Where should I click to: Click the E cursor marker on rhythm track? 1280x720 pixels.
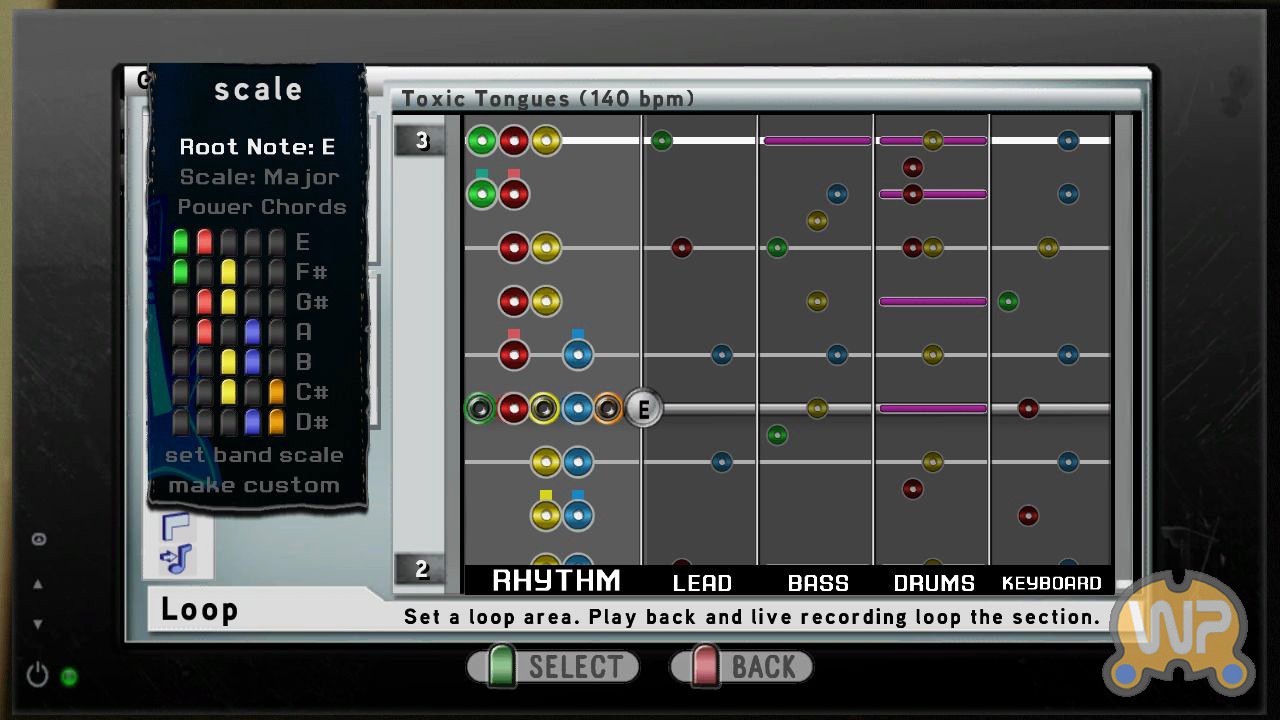tap(644, 408)
